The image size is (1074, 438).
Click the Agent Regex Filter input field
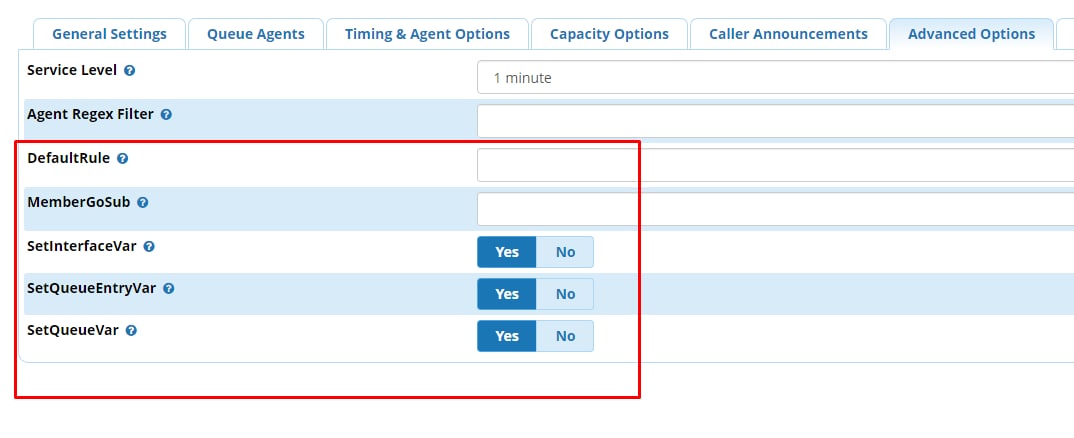tap(775, 121)
